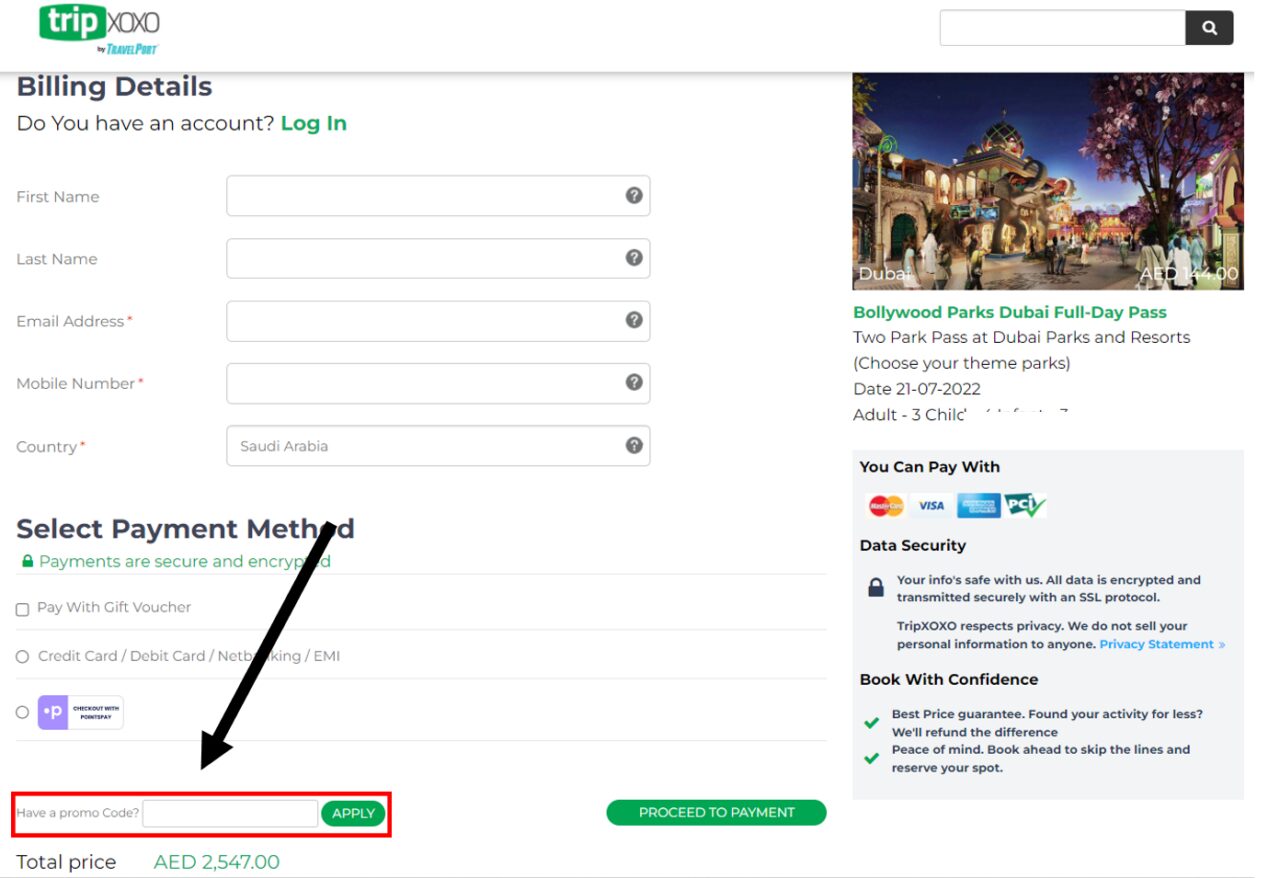The image size is (1280, 878).
Task: Click the Log In link
Action: click(314, 123)
